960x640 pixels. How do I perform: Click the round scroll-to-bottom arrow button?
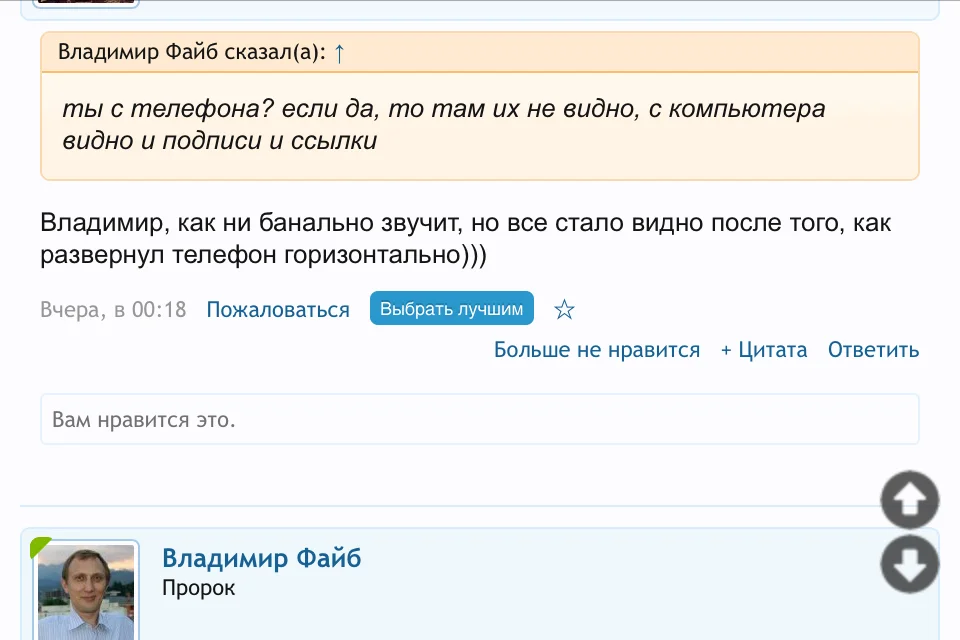[x=910, y=564]
